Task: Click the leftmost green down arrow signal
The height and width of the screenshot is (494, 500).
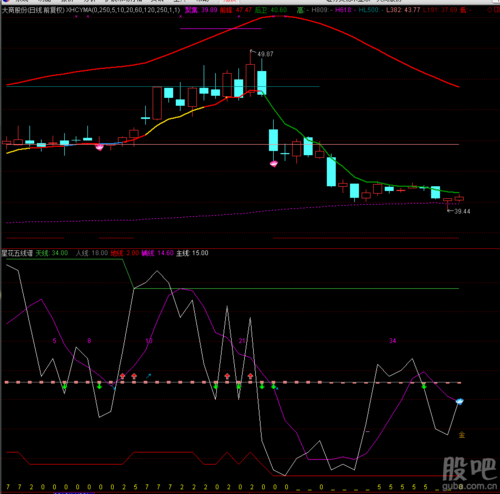Action: [x=65, y=386]
